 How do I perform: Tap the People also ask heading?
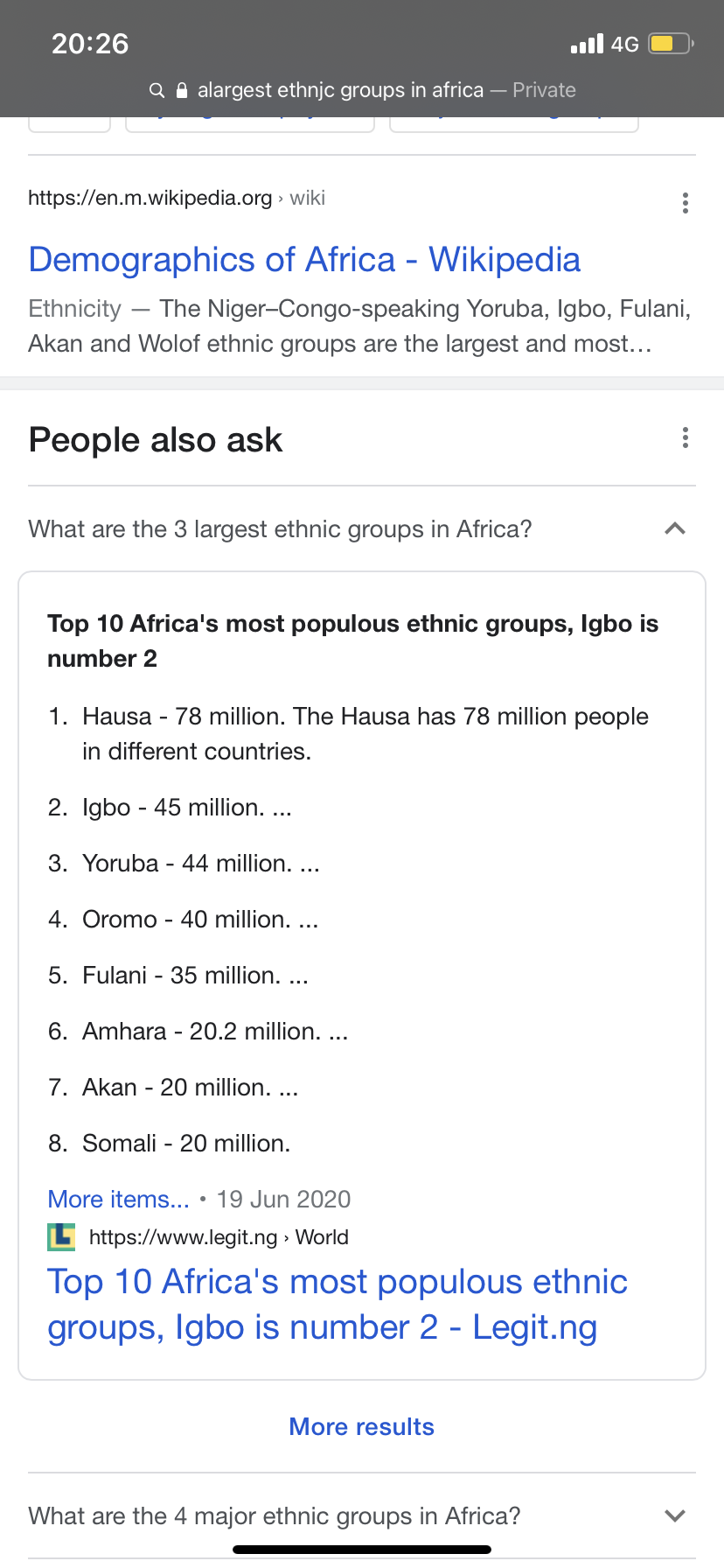(156, 439)
